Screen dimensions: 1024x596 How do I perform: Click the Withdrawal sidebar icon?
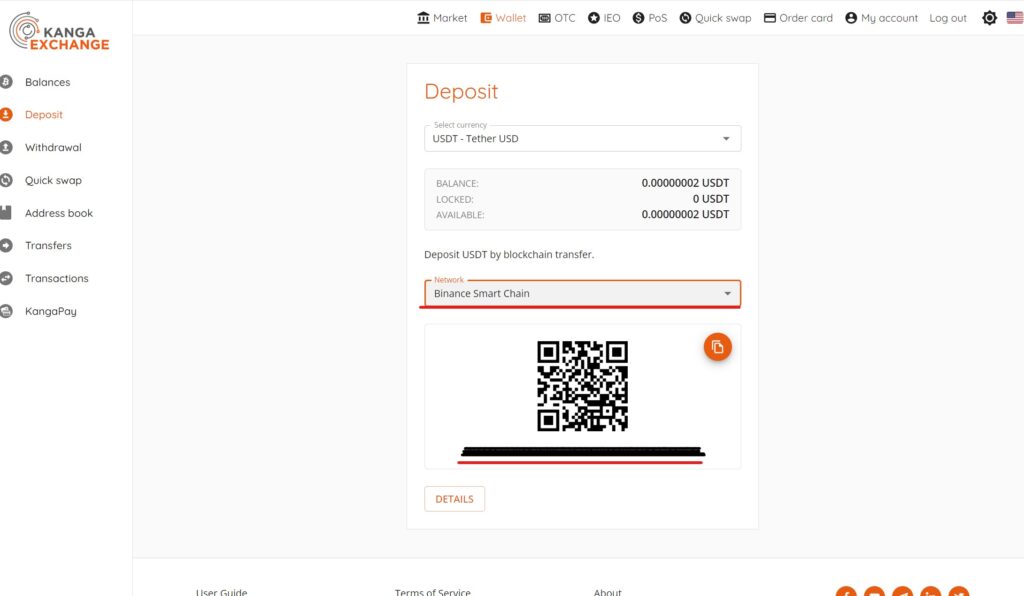coord(6,147)
